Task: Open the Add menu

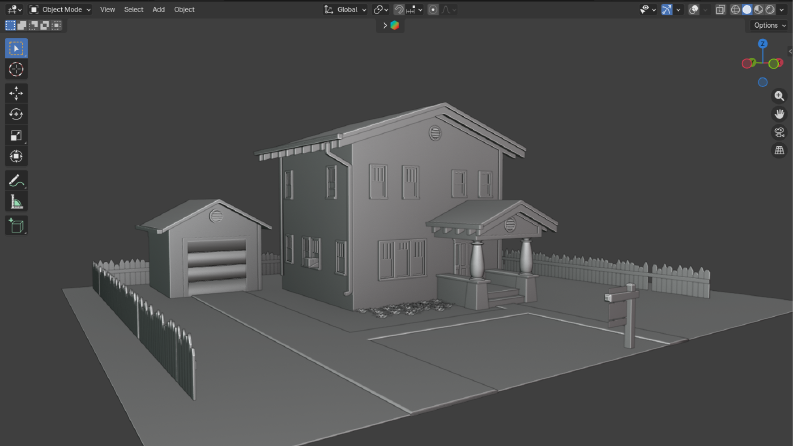Action: tap(159, 10)
